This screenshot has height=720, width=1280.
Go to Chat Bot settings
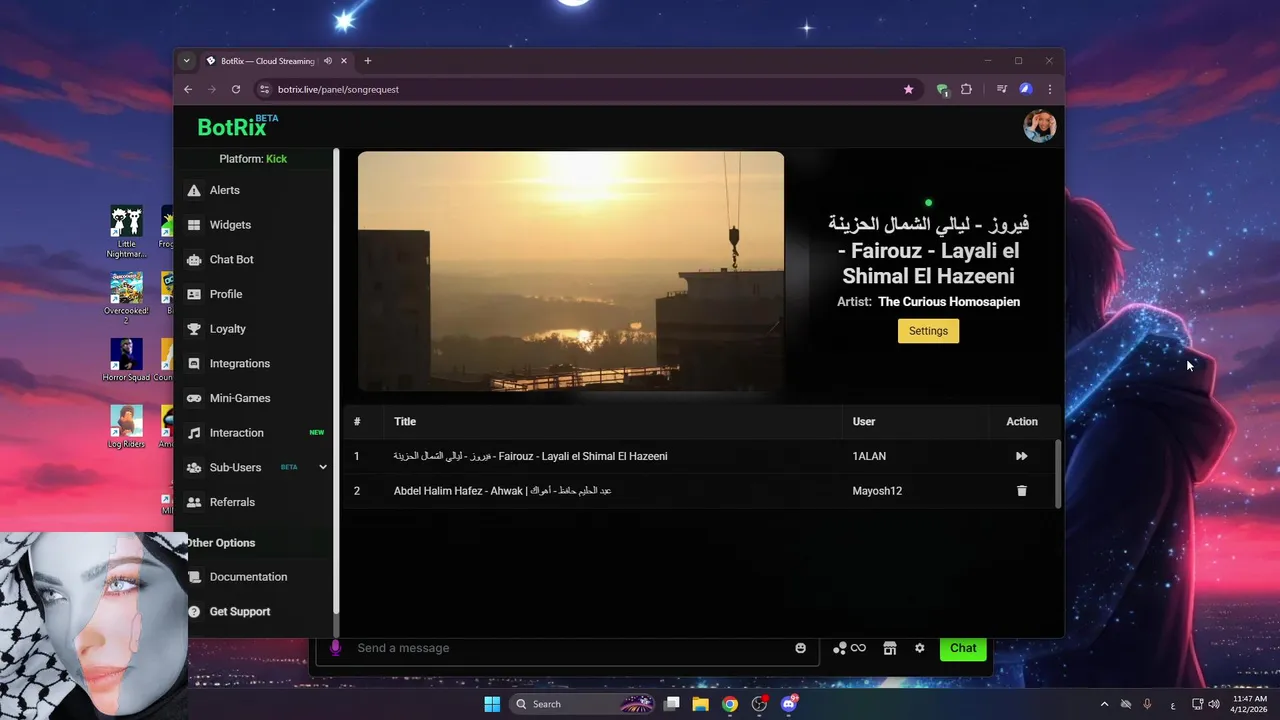tap(255, 259)
